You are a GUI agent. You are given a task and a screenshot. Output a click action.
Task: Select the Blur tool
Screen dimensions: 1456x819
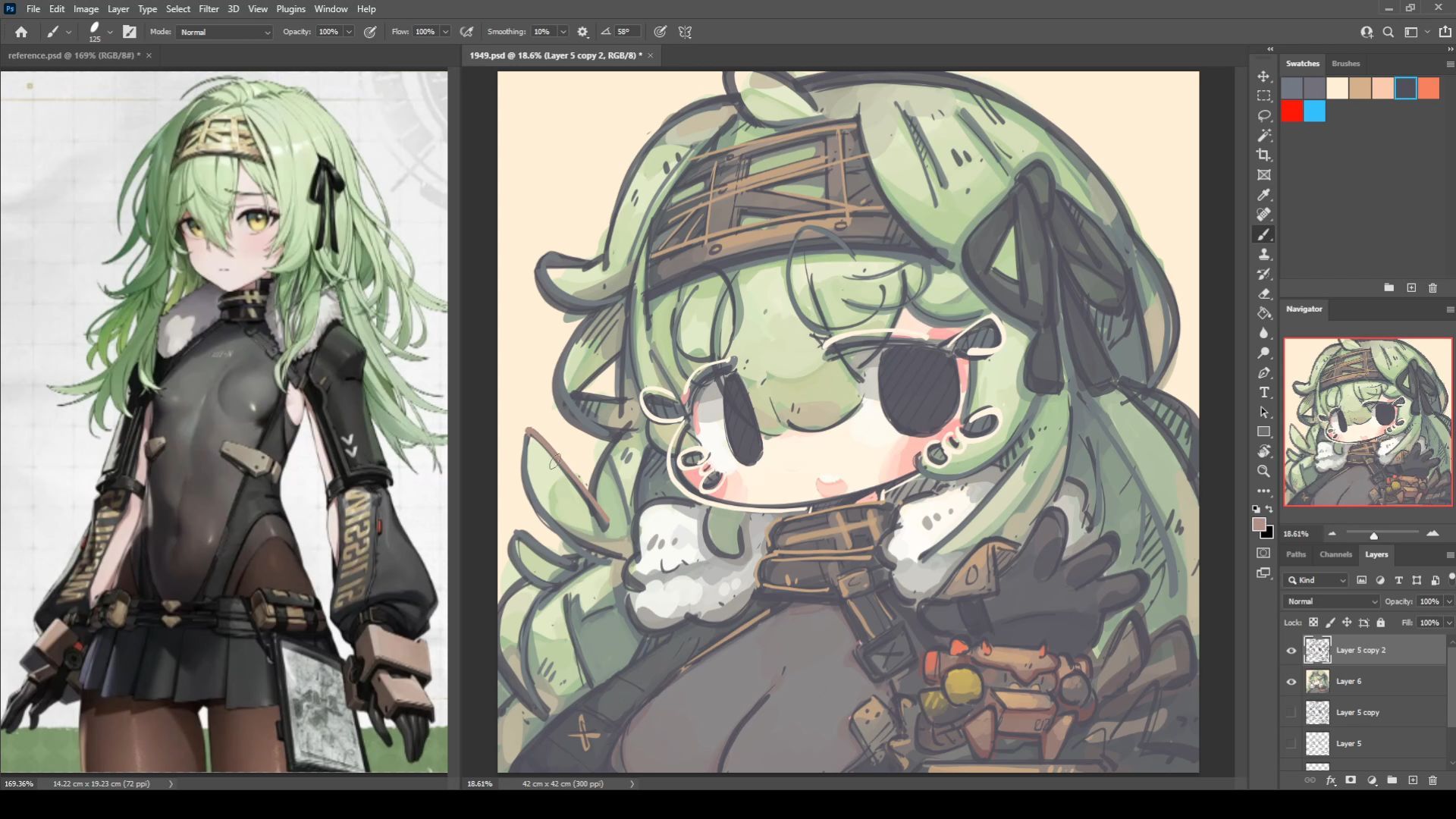click(1263, 333)
